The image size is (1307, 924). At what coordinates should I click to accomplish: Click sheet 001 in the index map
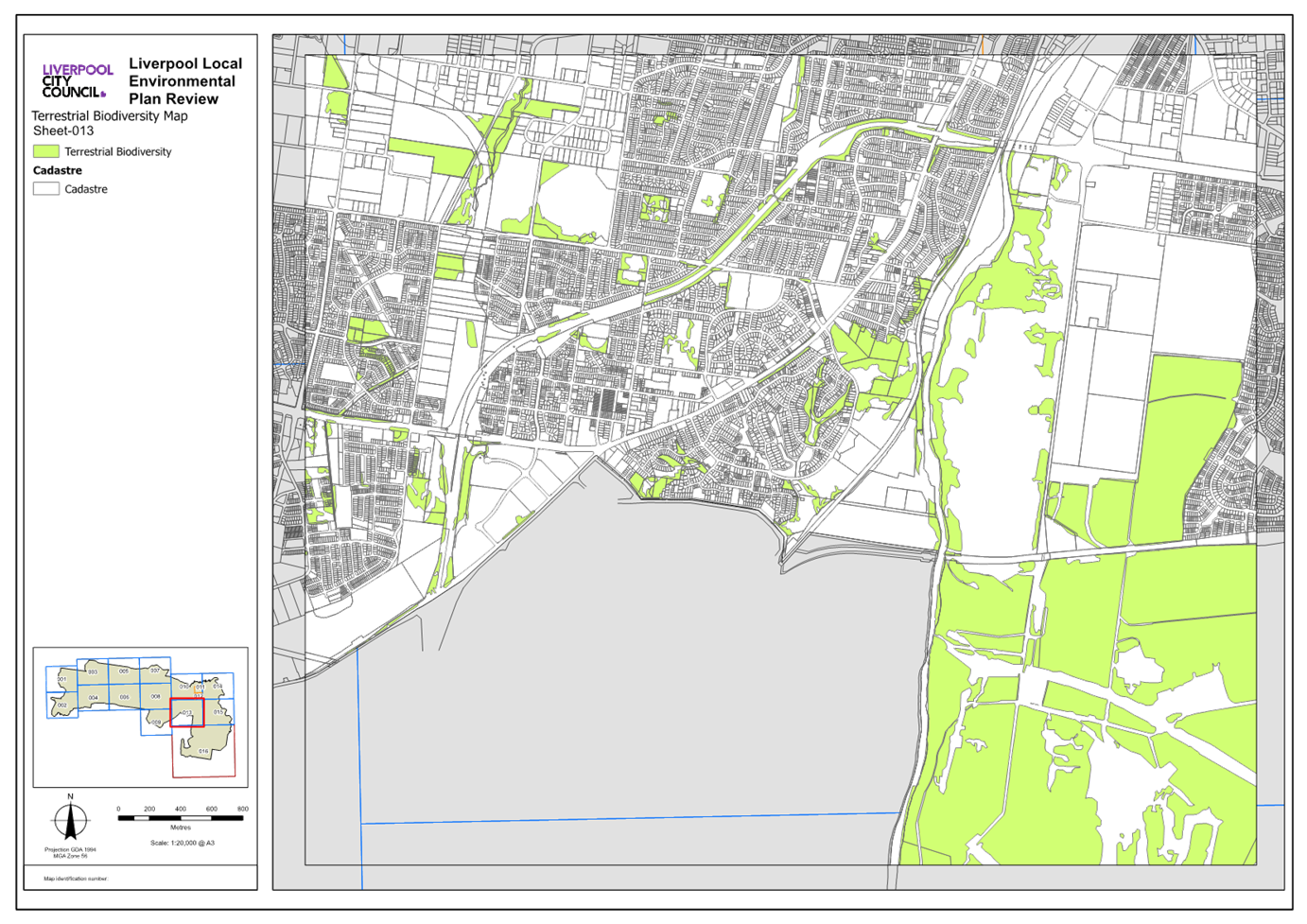pos(61,679)
